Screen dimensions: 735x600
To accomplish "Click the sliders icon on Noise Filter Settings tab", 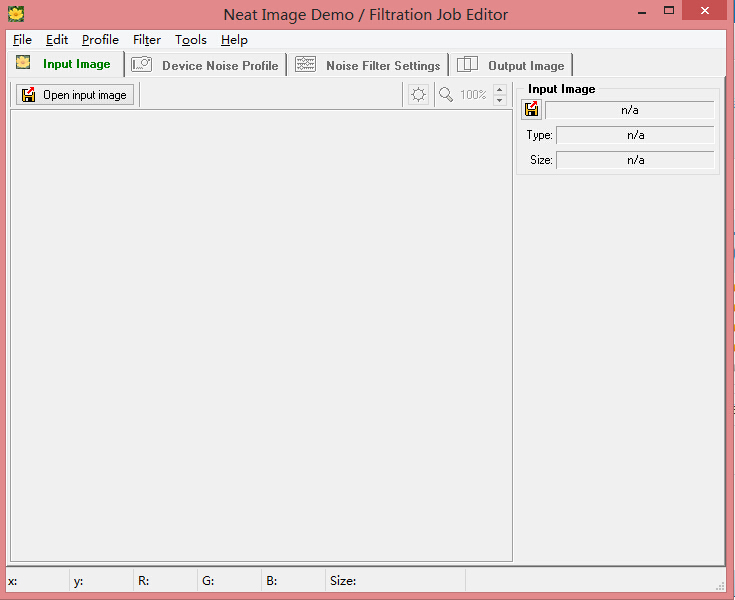I will [305, 64].
